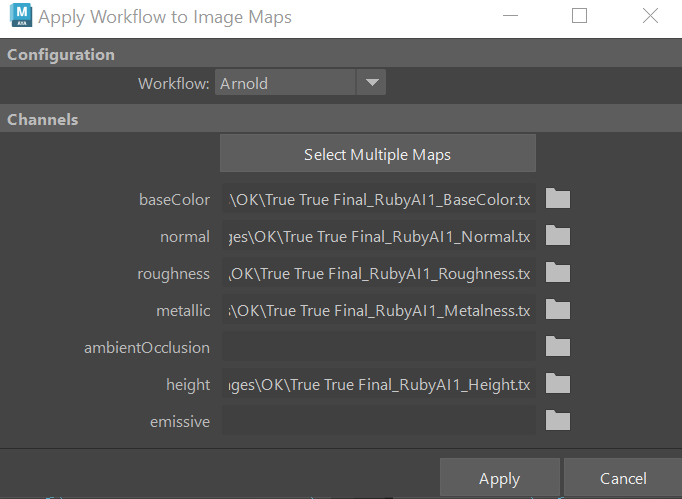Close the Apply Workflow window

[x=649, y=17]
